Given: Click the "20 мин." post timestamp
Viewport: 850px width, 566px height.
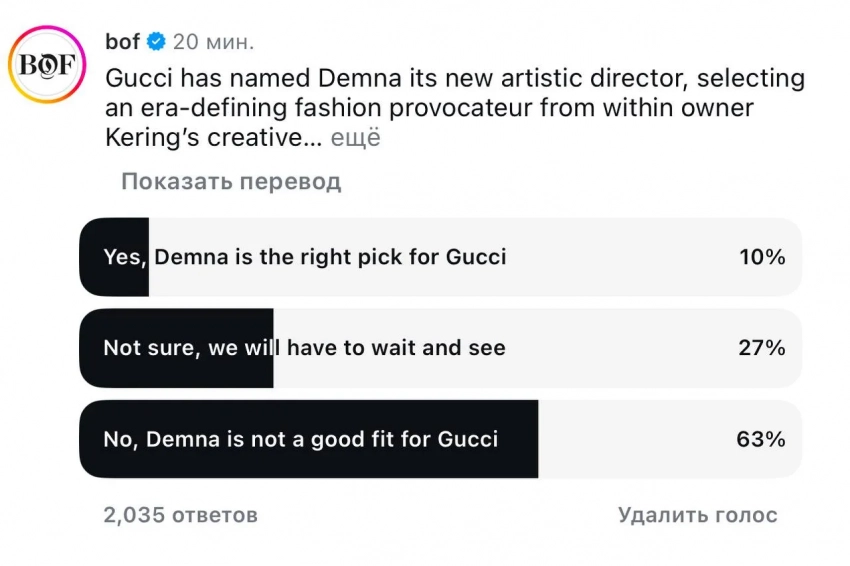Looking at the screenshot, I should tap(214, 42).
